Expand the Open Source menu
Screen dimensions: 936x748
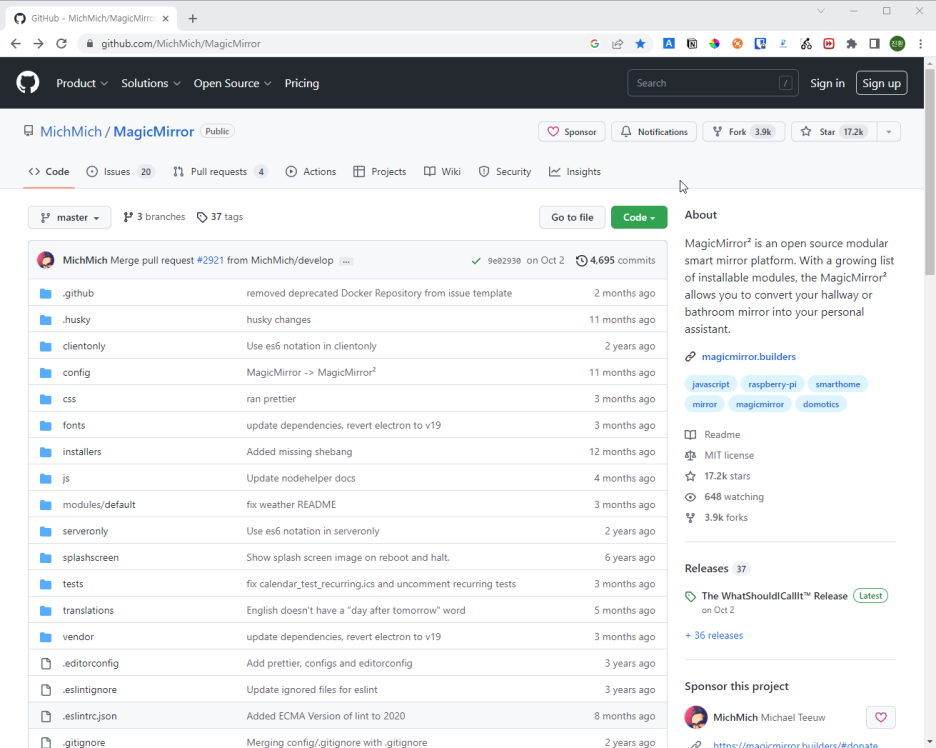pos(232,83)
